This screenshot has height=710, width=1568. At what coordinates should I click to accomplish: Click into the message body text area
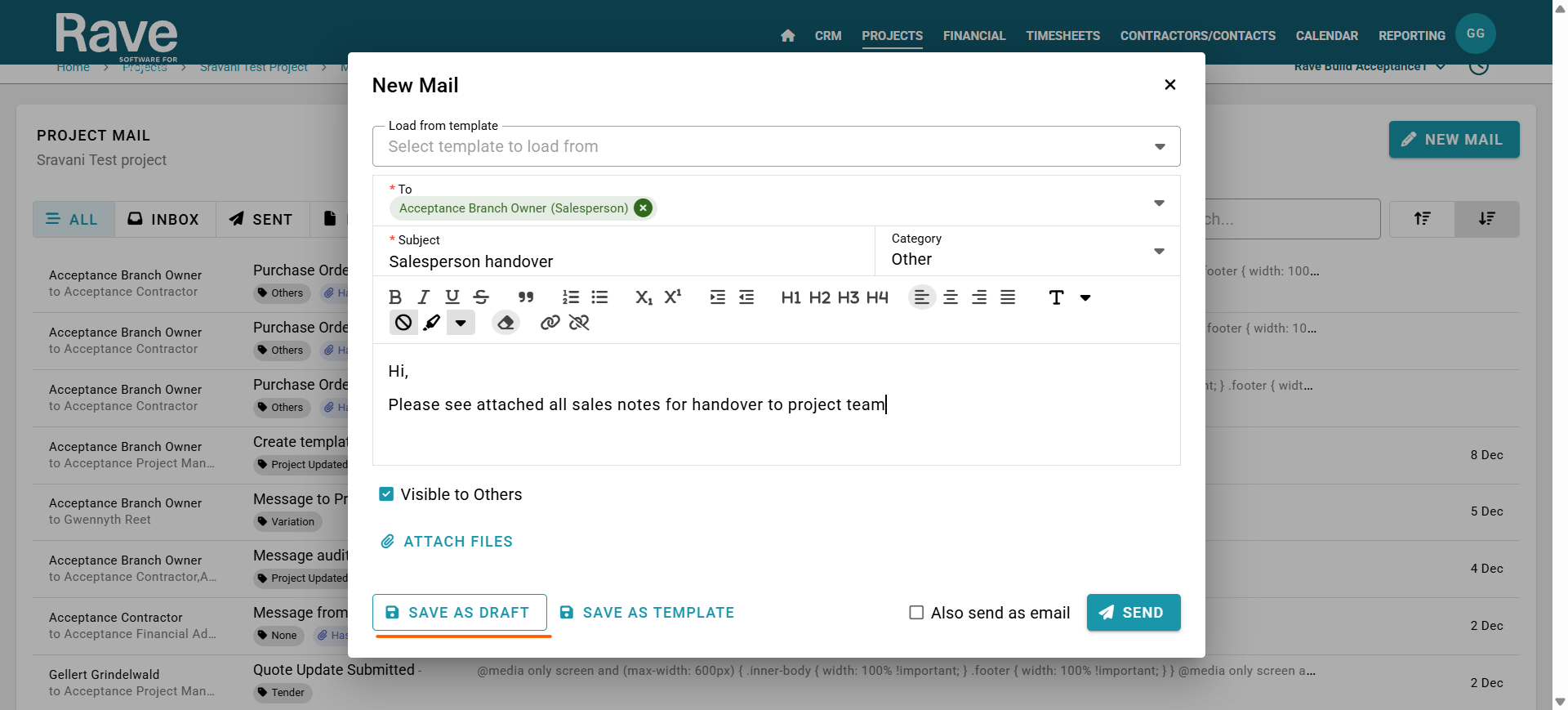click(x=777, y=404)
